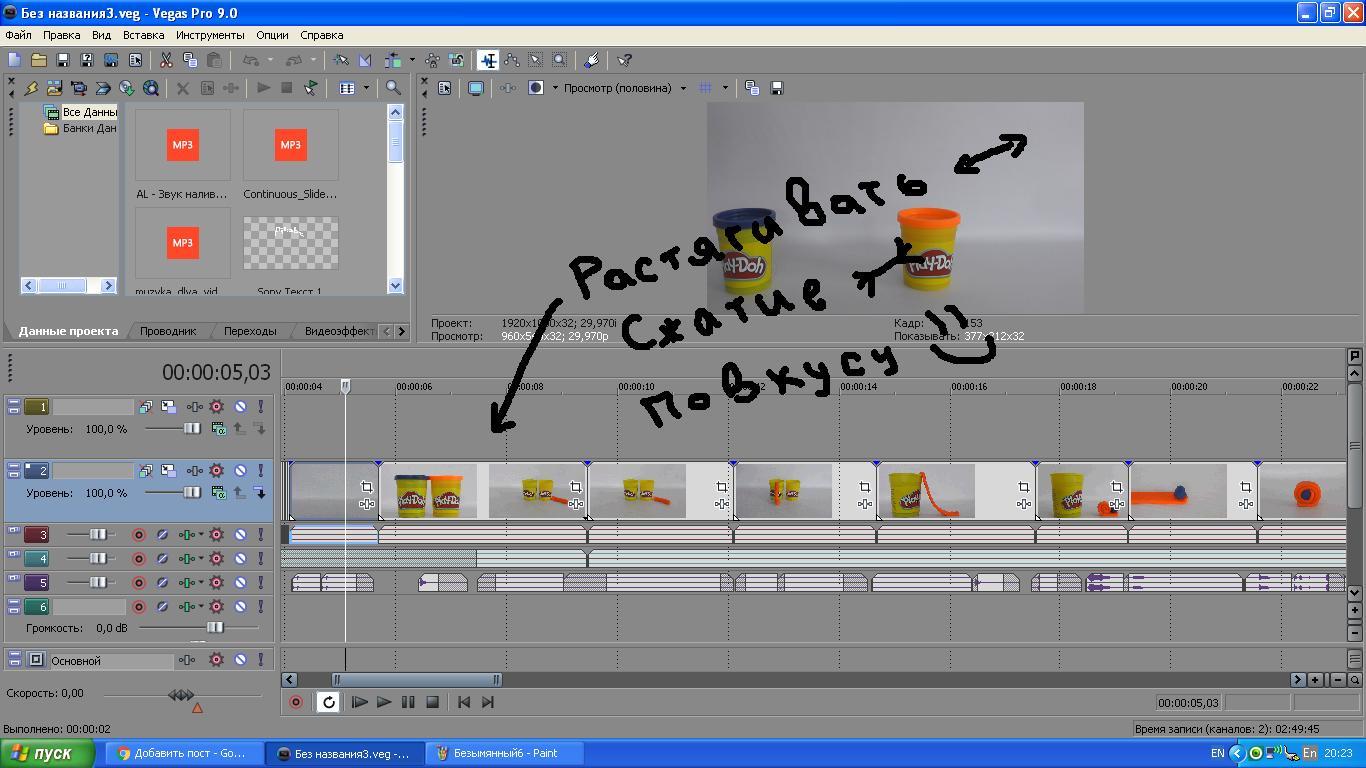Create a new project with toolbar icon
This screenshot has height=768, width=1366.
(x=14, y=60)
